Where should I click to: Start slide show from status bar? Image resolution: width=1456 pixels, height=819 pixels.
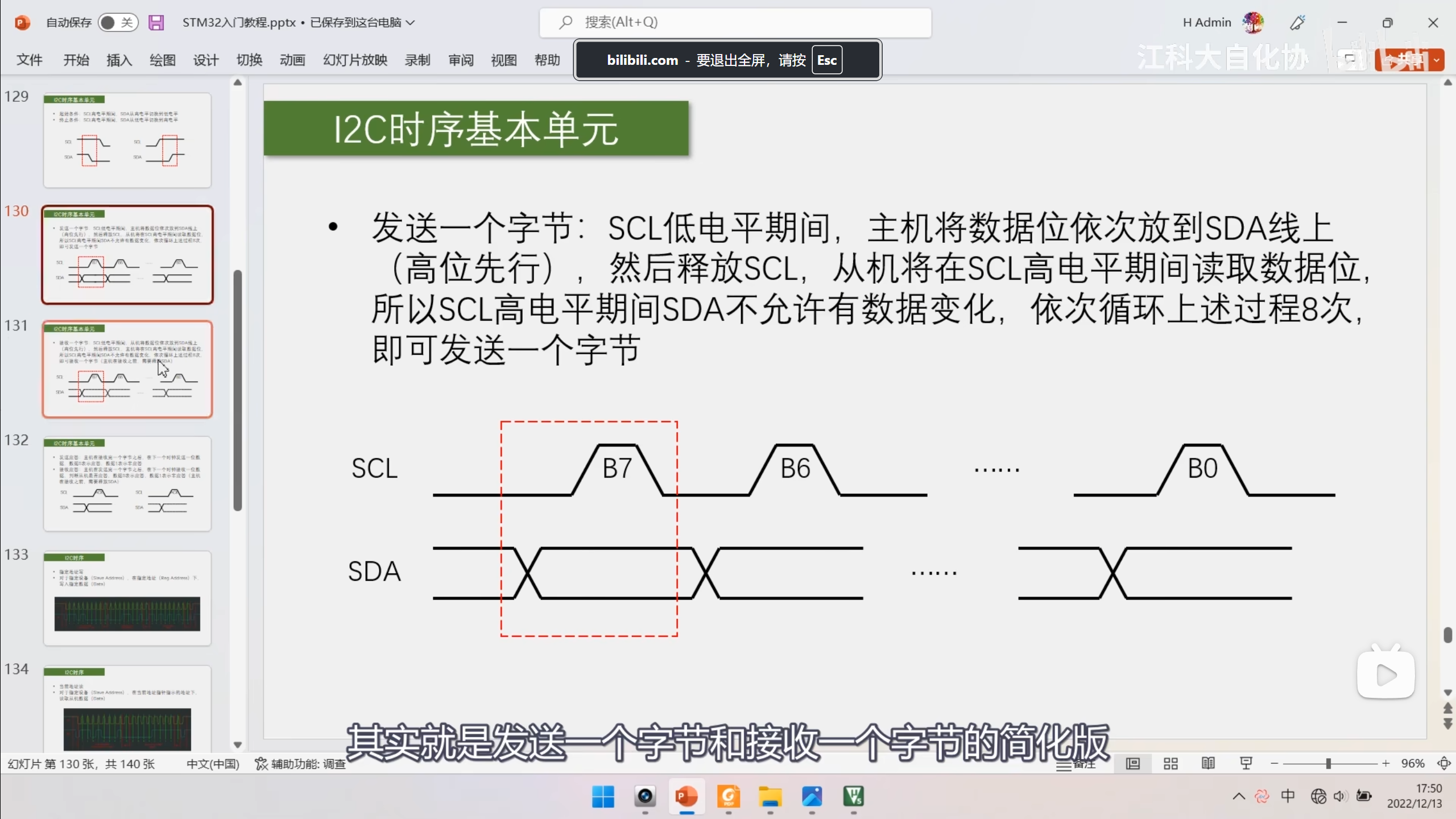(1246, 764)
